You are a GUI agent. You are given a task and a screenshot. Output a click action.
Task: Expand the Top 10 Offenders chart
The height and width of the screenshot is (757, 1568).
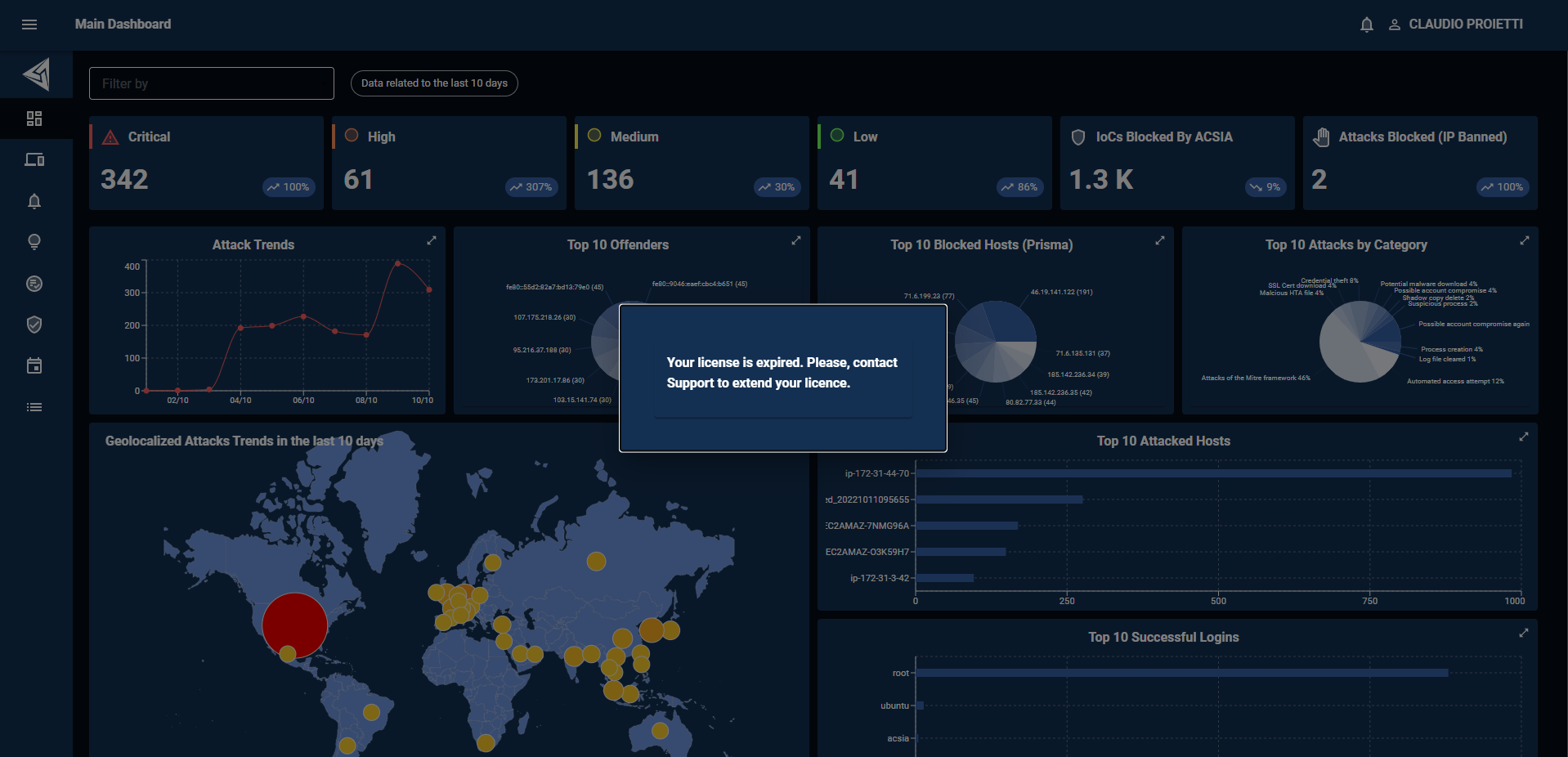795,240
